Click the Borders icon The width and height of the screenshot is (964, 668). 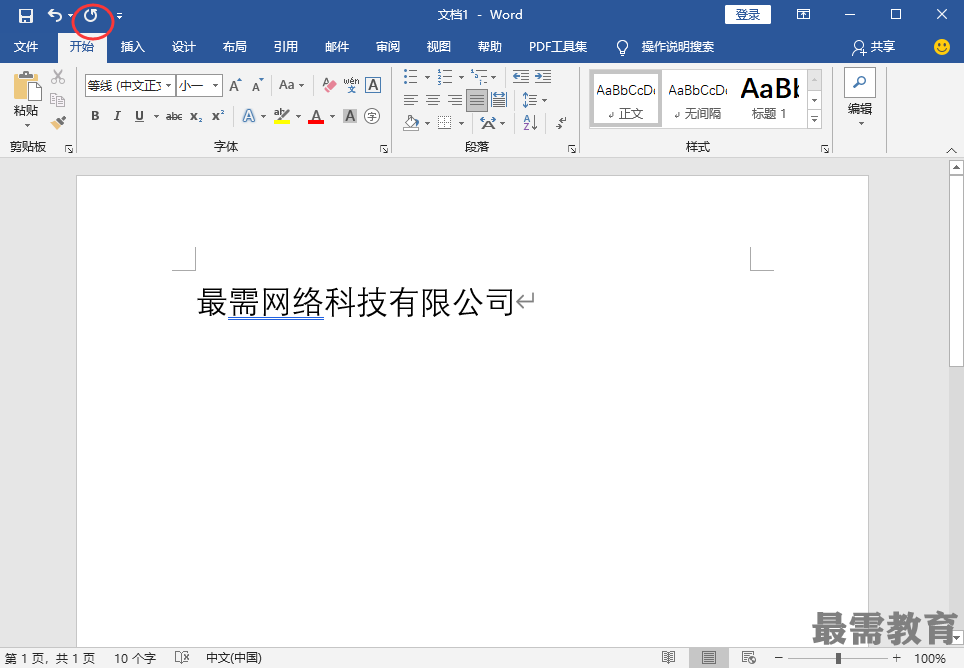(444, 123)
